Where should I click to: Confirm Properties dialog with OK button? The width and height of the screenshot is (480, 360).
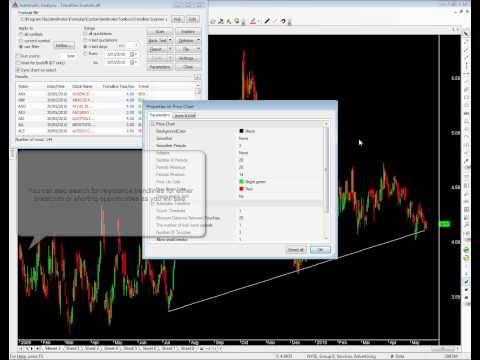tap(320, 250)
